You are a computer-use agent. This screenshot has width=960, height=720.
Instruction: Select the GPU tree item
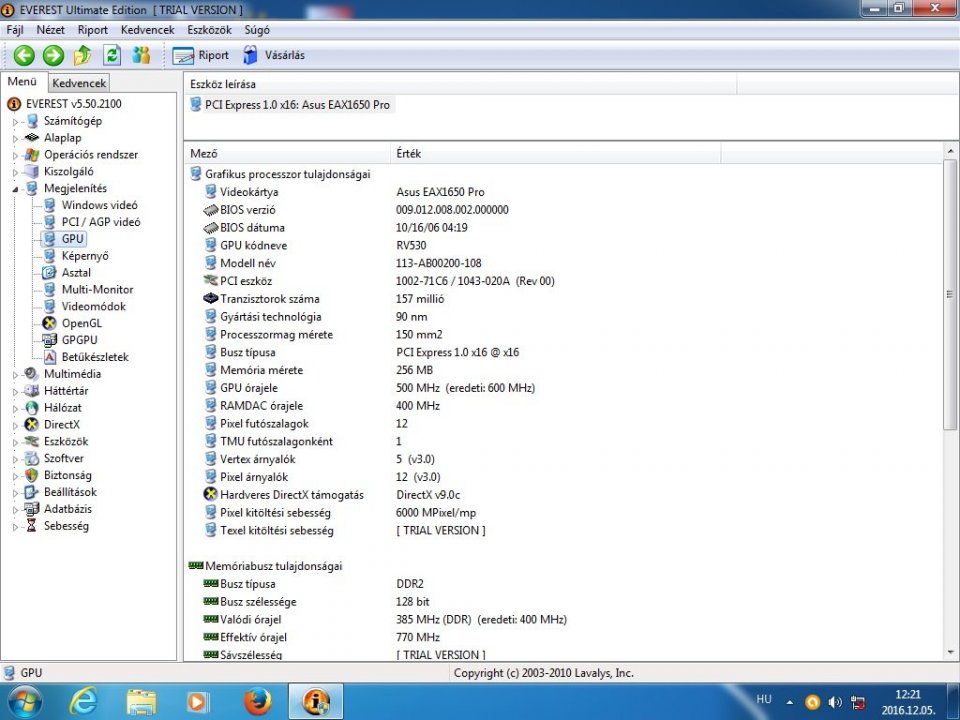(x=72, y=239)
